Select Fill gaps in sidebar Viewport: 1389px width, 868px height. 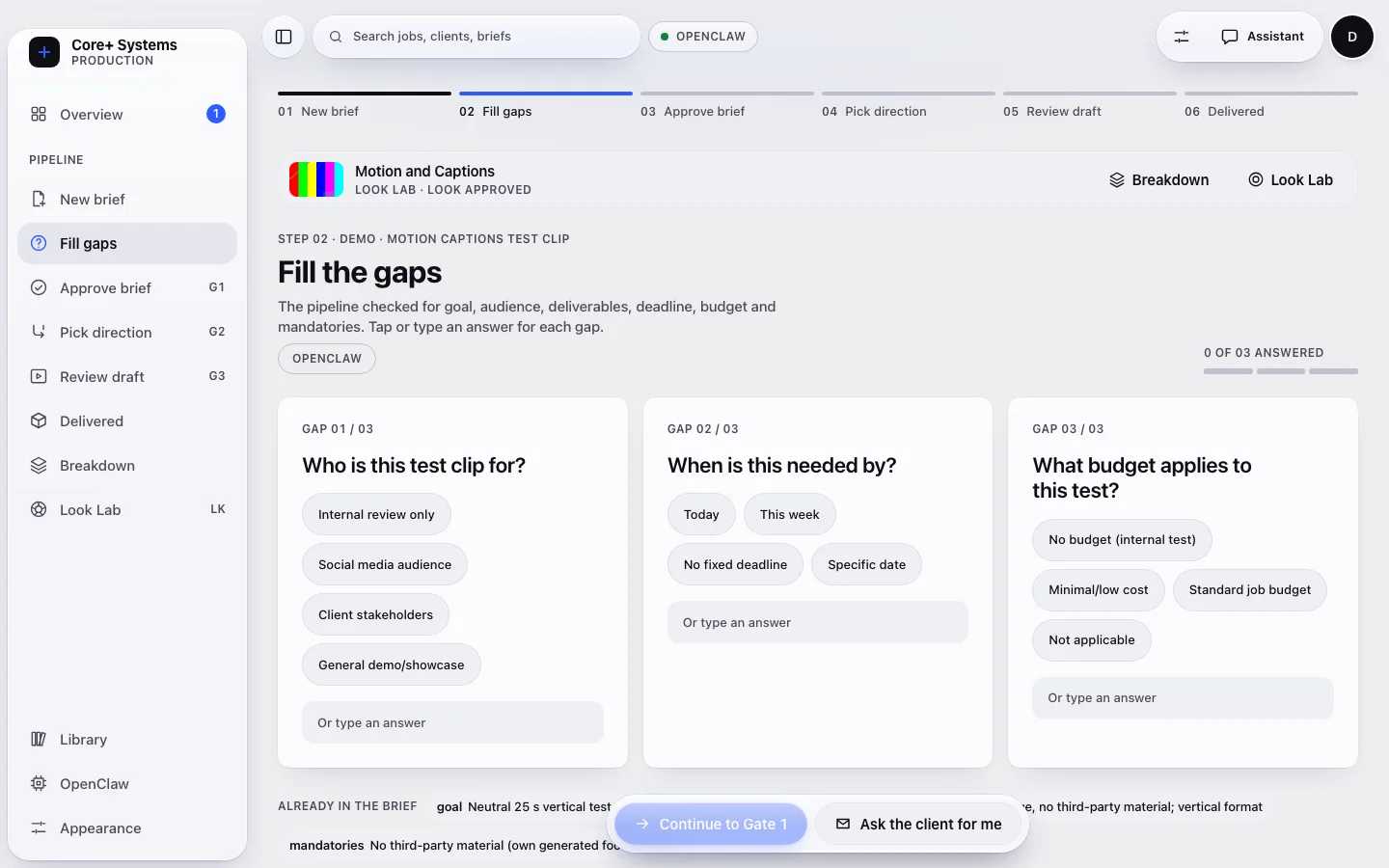(x=127, y=243)
